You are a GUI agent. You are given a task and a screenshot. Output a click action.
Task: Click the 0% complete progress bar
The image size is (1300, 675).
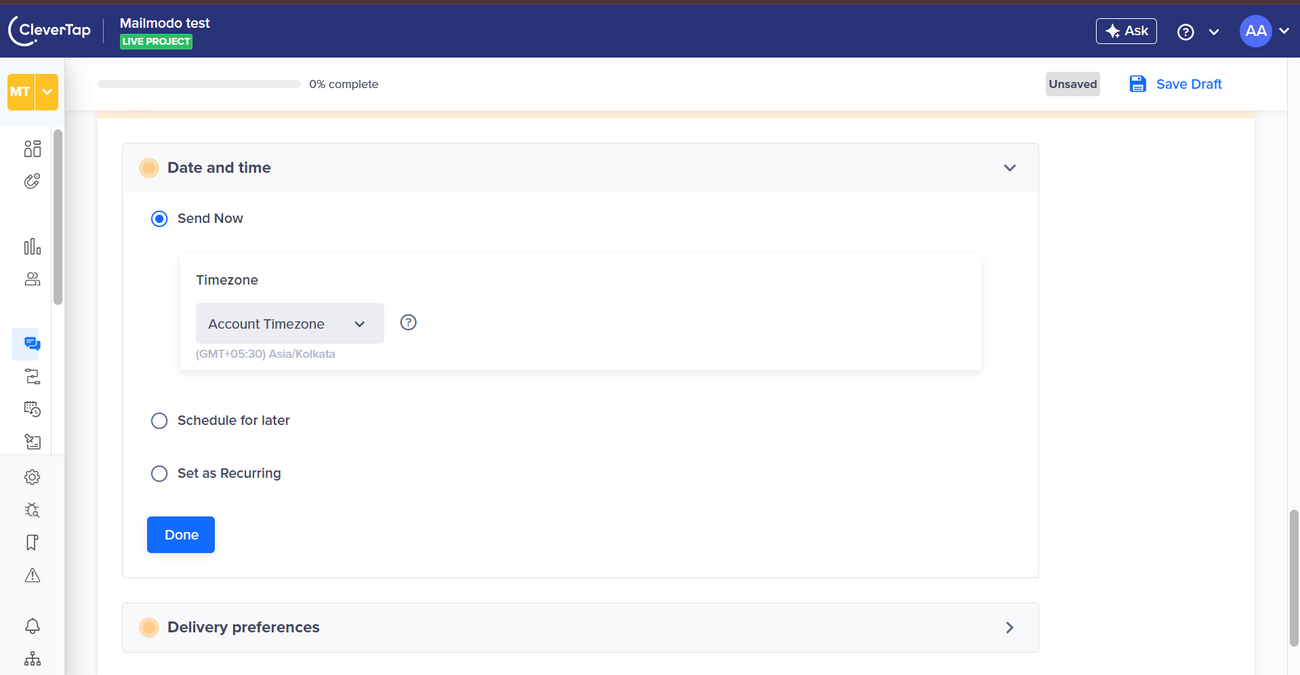tap(199, 84)
